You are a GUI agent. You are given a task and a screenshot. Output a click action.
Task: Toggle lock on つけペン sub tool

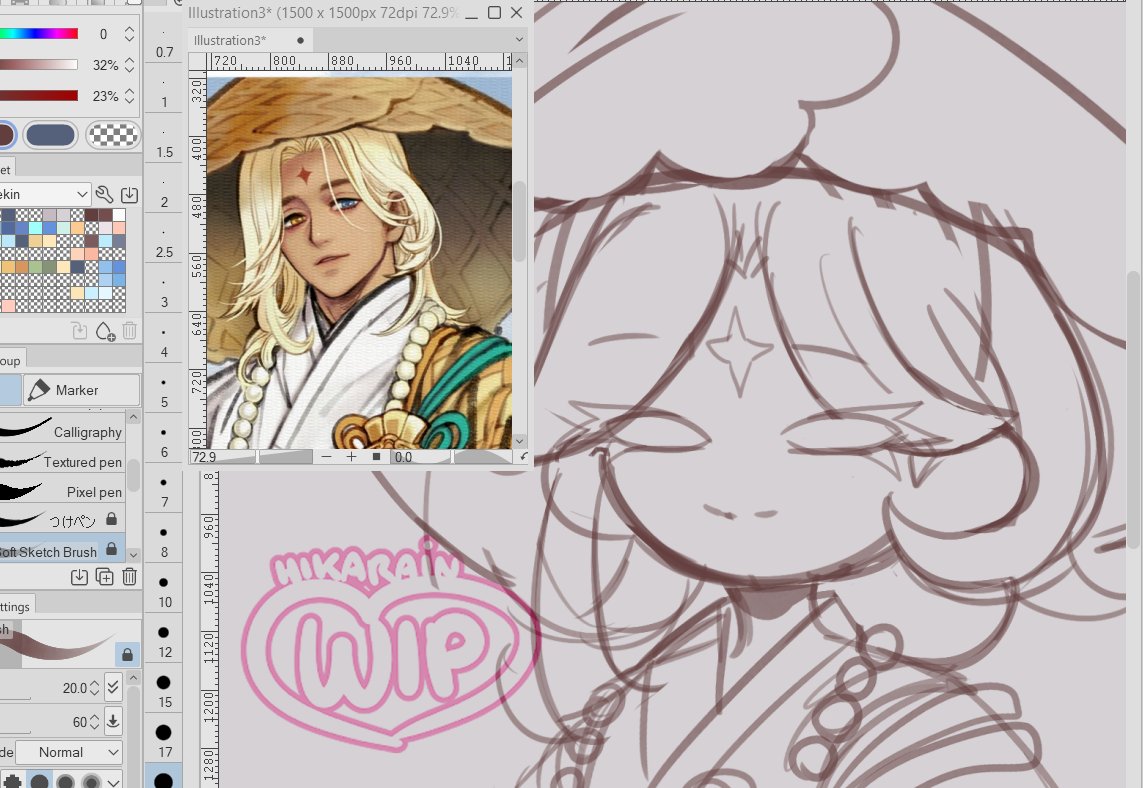(x=112, y=518)
